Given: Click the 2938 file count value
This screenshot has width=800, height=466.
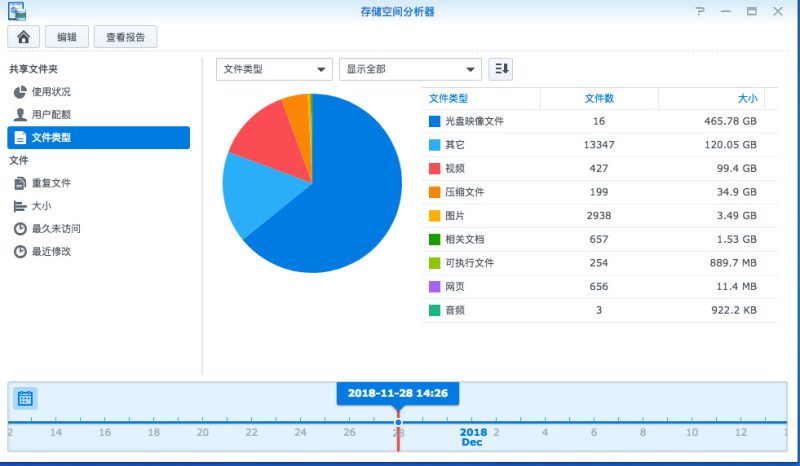Looking at the screenshot, I should 599,215.
